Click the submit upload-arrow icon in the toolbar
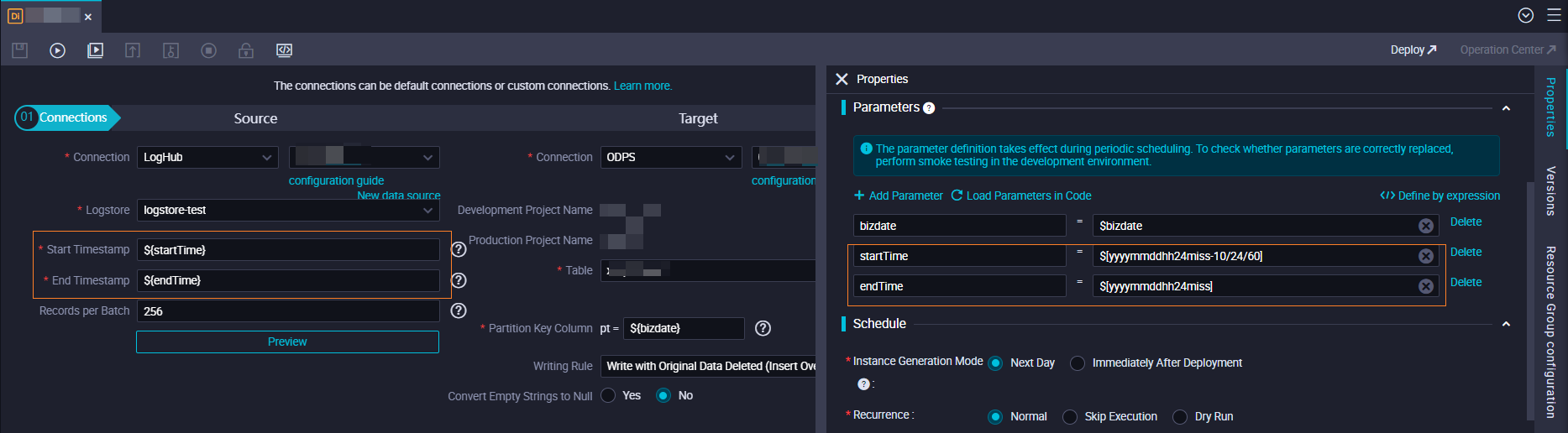This screenshot has height=433, width=1568. [x=133, y=50]
